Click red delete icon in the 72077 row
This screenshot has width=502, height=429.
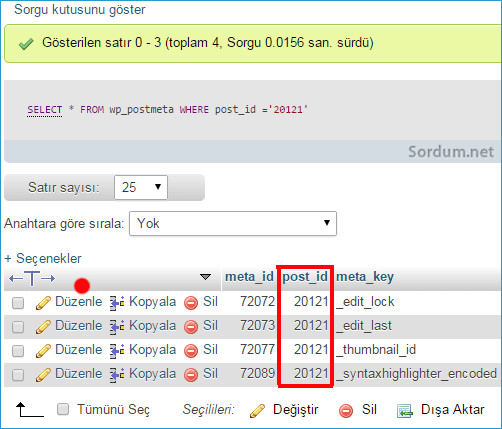pos(191,351)
